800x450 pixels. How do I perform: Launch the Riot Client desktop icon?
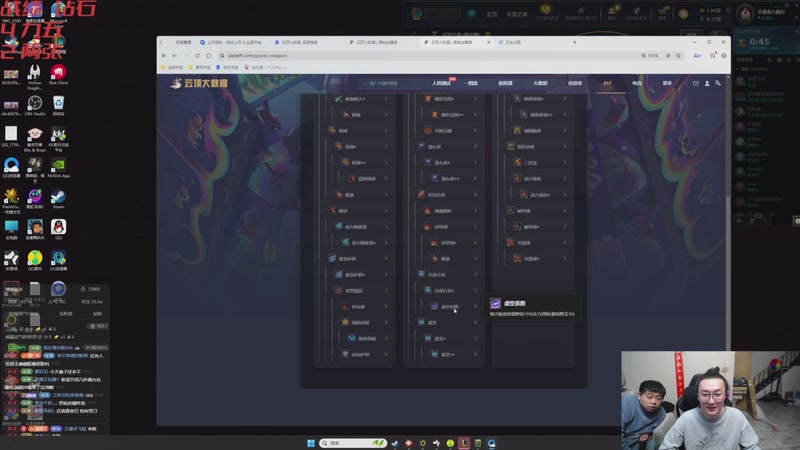click(x=58, y=75)
